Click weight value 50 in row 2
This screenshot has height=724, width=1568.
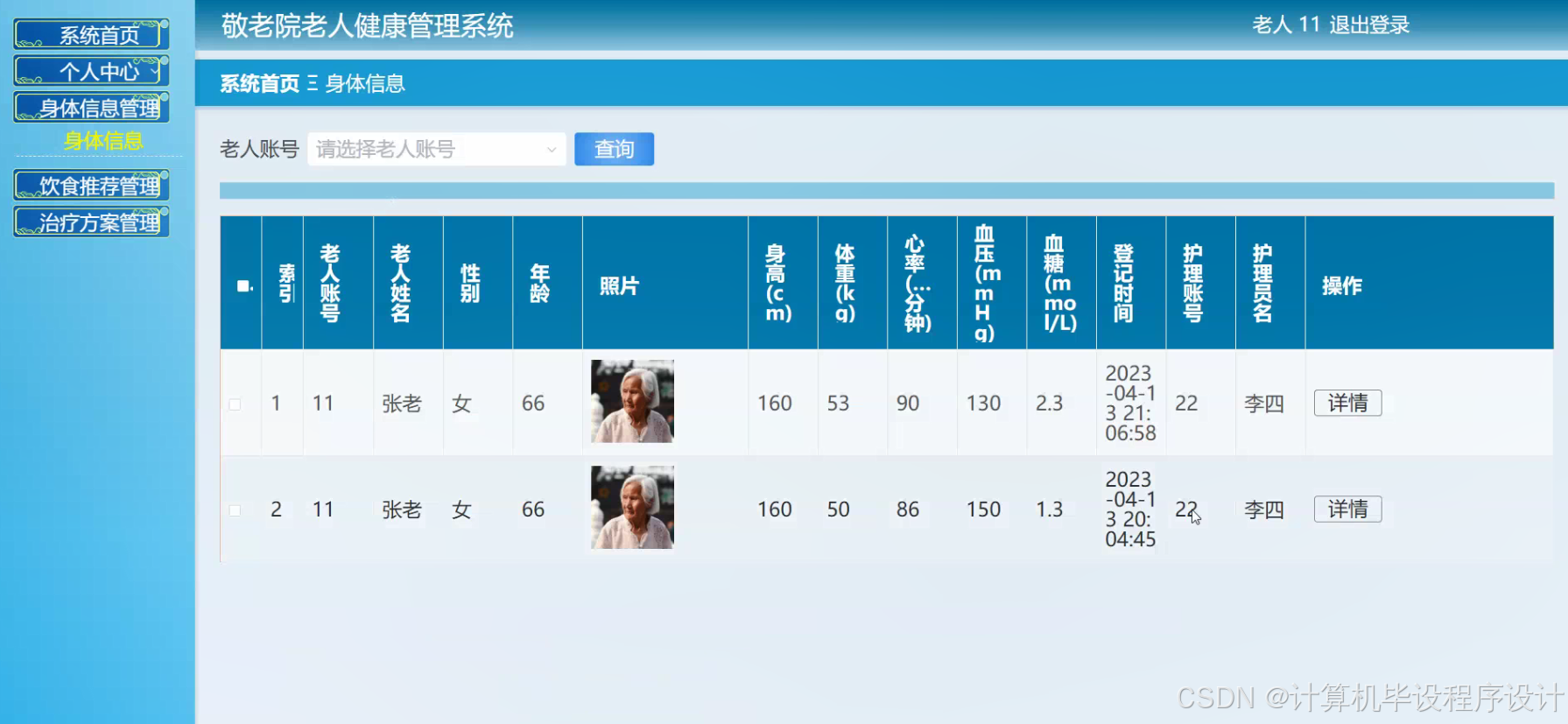pyautogui.click(x=838, y=509)
